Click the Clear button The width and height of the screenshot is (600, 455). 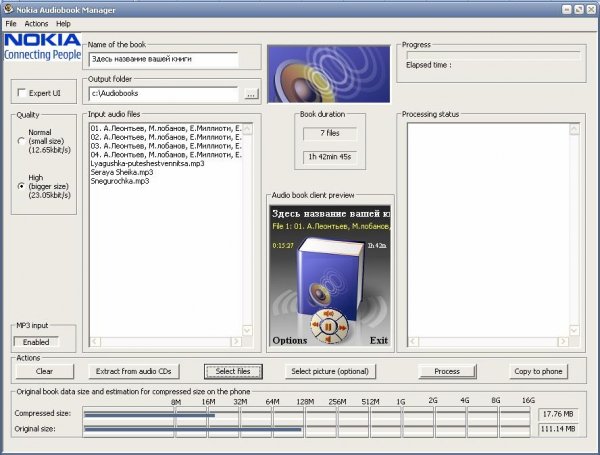(x=44, y=371)
